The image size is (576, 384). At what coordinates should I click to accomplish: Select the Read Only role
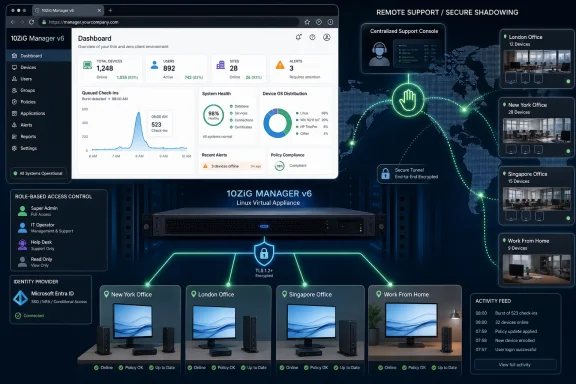35,262
